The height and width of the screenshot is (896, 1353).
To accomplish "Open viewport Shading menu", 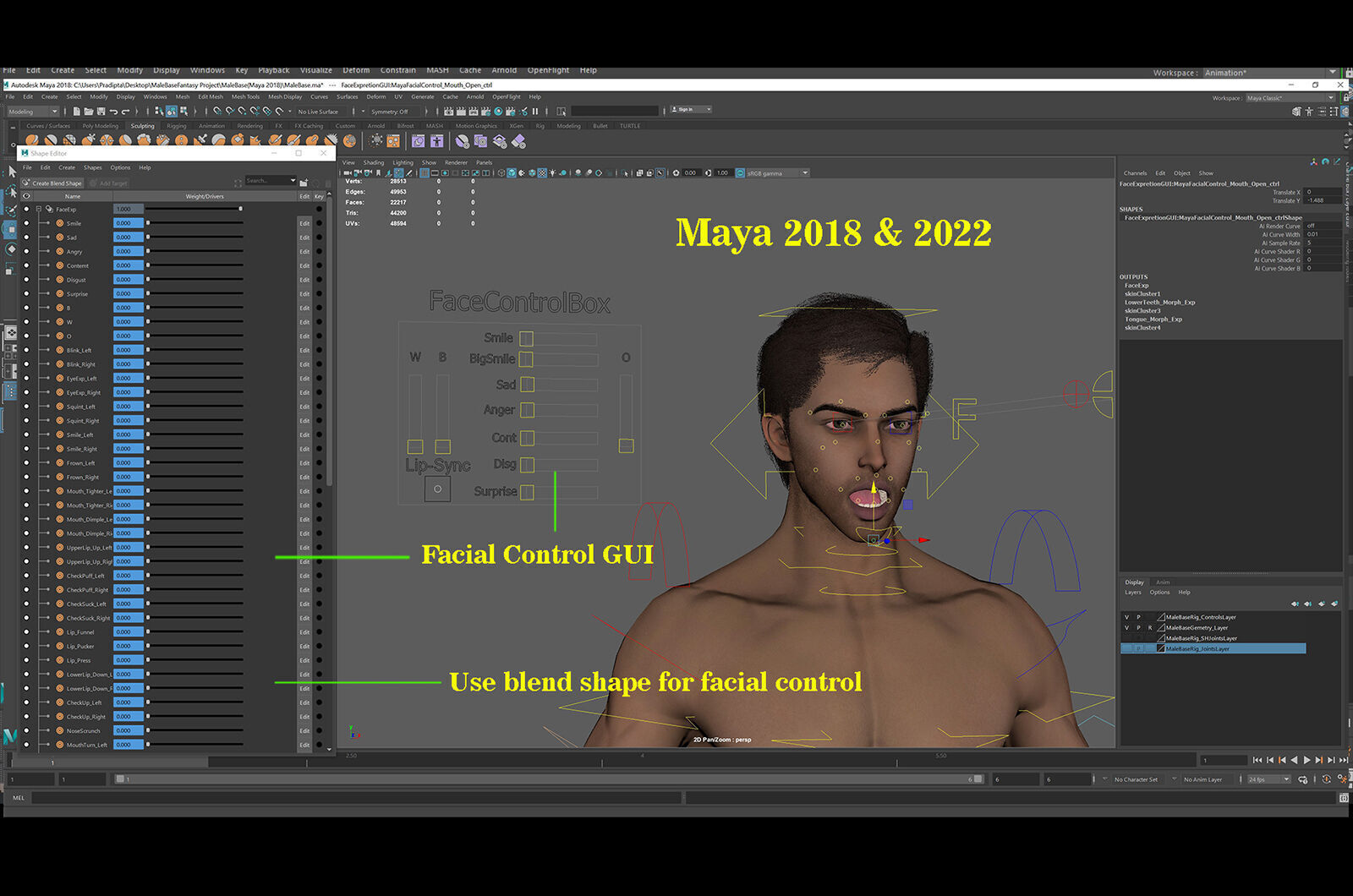I will [x=374, y=162].
